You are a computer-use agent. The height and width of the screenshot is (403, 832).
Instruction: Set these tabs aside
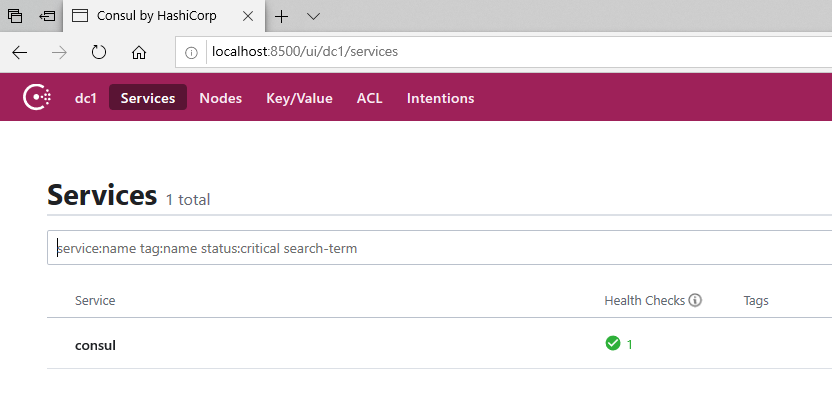(47, 16)
